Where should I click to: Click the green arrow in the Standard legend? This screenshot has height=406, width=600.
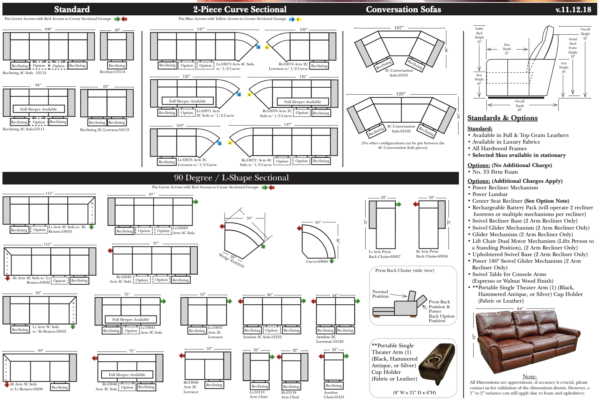click(117, 19)
